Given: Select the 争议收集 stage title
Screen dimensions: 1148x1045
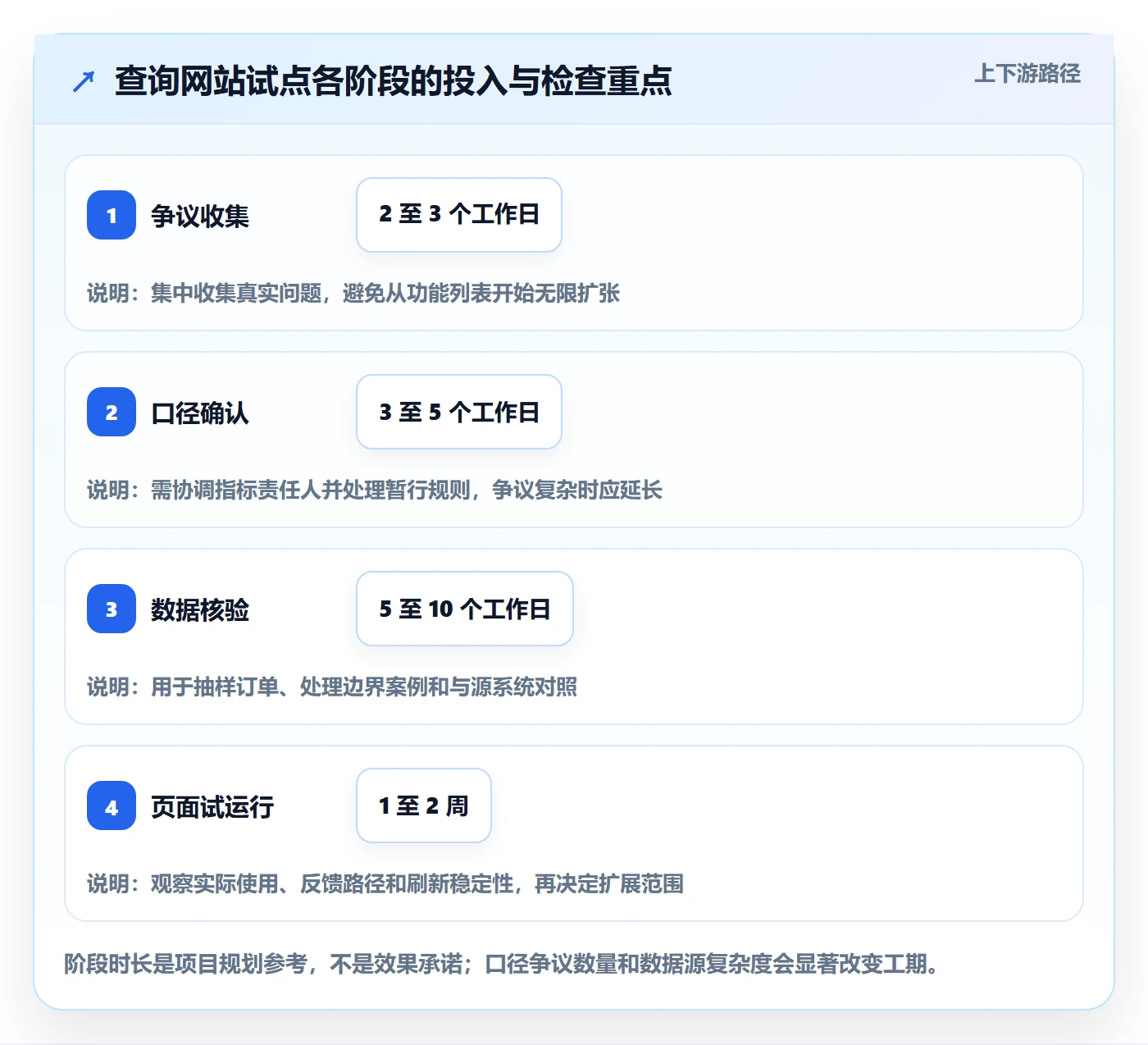Looking at the screenshot, I should [200, 216].
